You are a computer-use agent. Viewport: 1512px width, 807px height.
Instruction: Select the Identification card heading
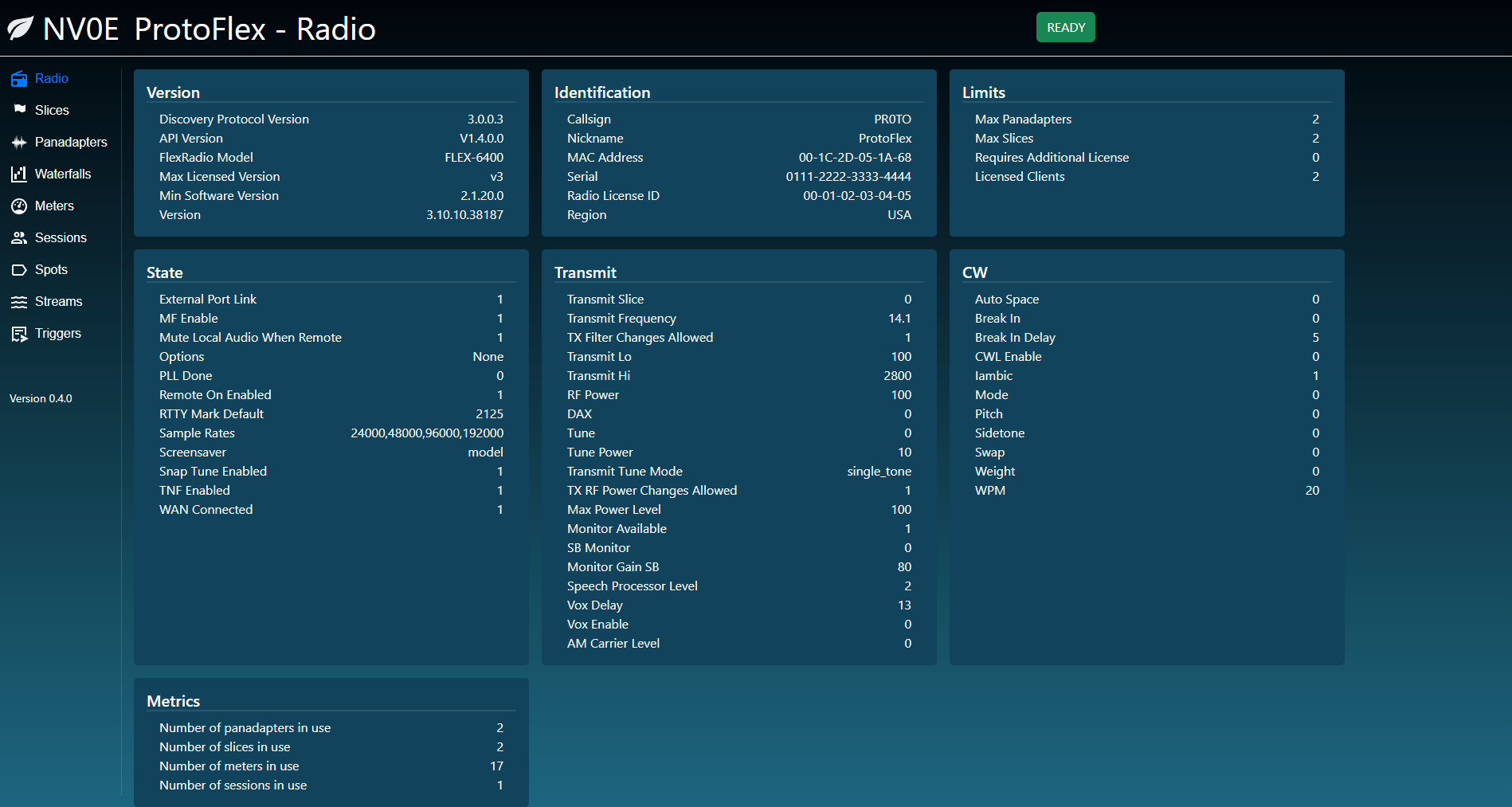coord(602,92)
